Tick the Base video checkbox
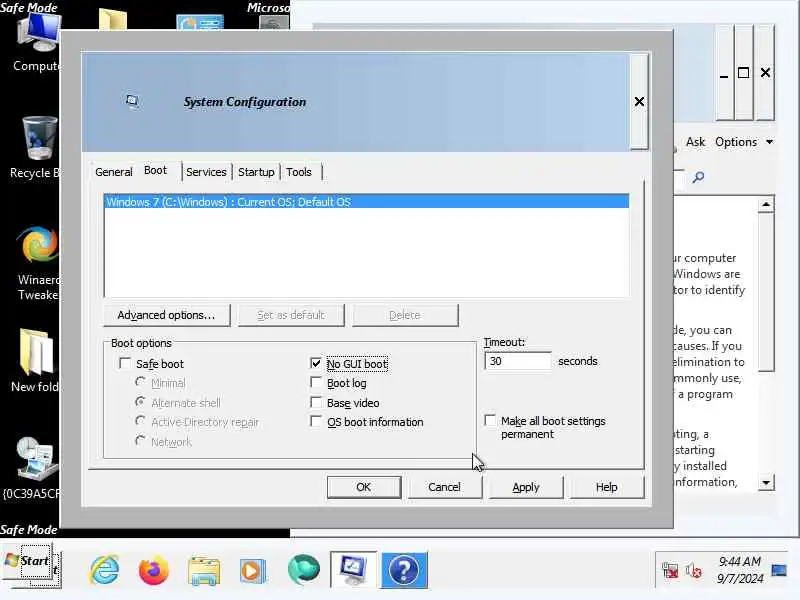The image size is (800, 600). pyautogui.click(x=316, y=403)
